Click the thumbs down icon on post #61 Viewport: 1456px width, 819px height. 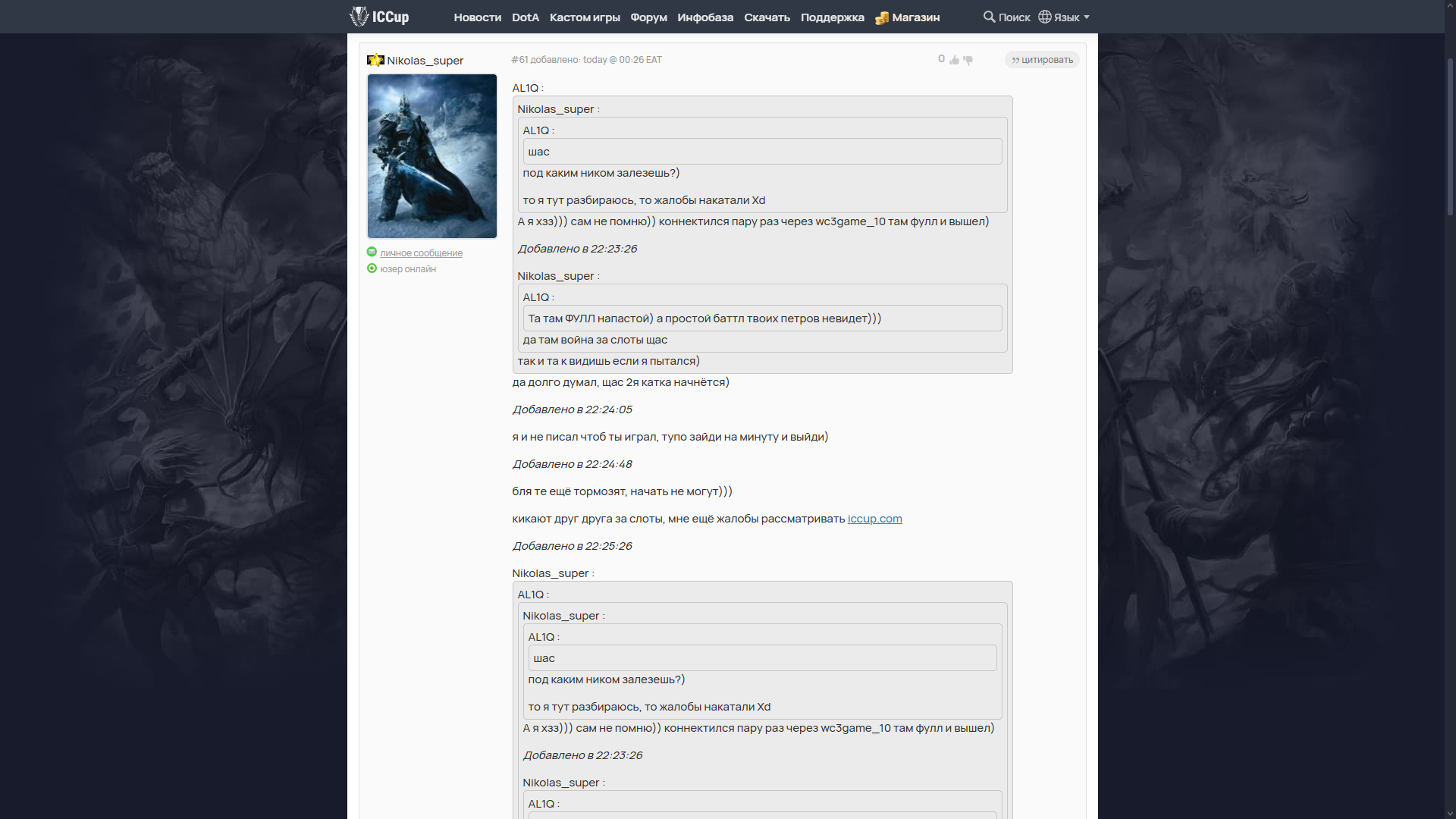[x=968, y=60]
